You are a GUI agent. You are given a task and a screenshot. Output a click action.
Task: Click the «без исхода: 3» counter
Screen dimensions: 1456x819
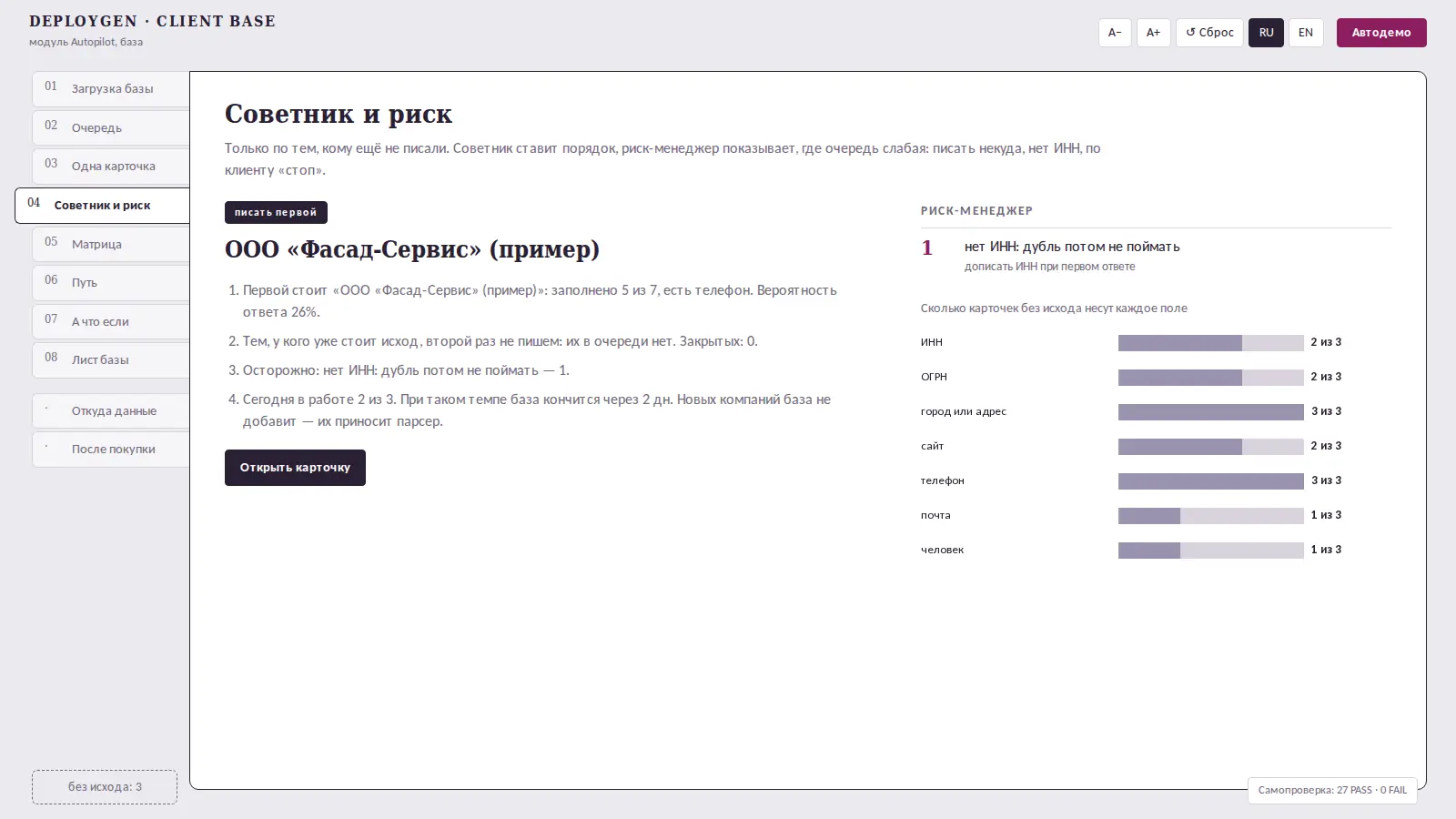[x=105, y=787]
